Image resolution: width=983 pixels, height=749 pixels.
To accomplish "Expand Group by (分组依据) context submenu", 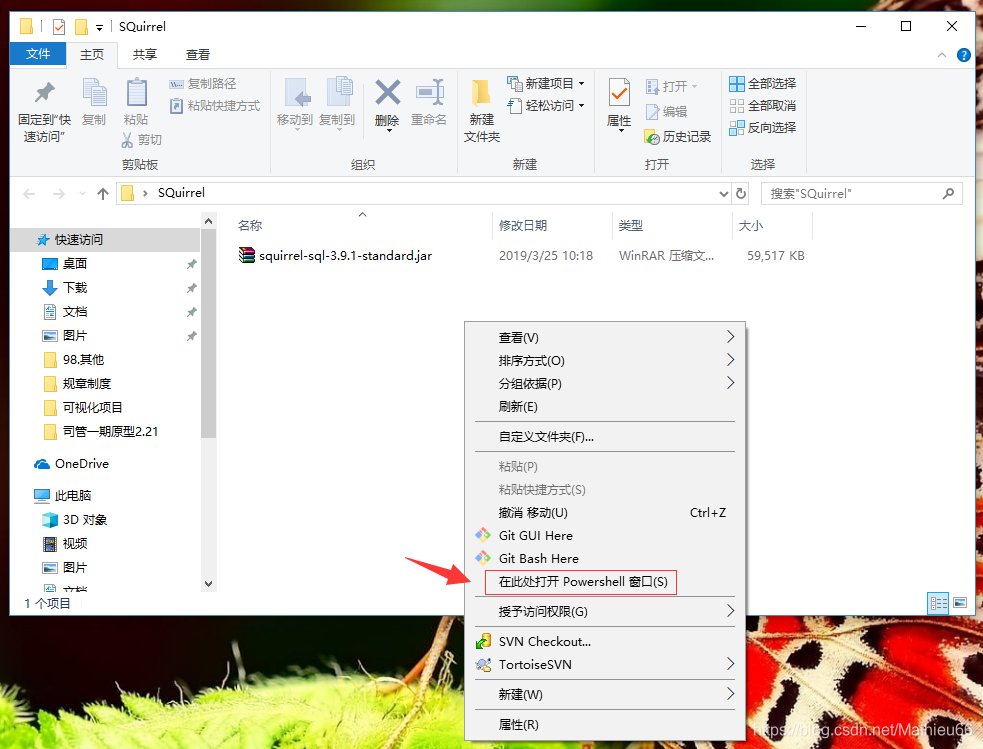I will 605,384.
